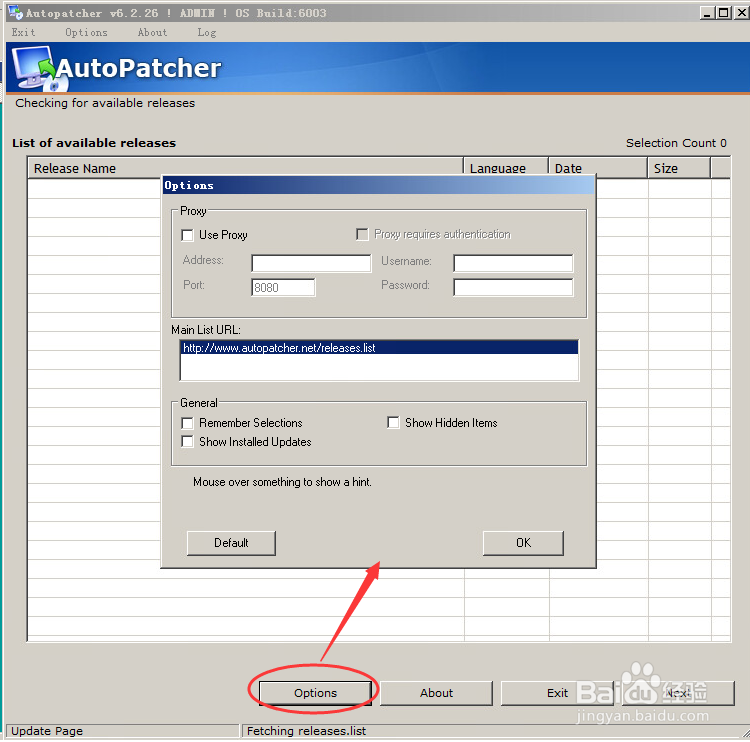750x742 pixels.
Task: Focus the proxy Username field
Action: pyautogui.click(x=513, y=263)
